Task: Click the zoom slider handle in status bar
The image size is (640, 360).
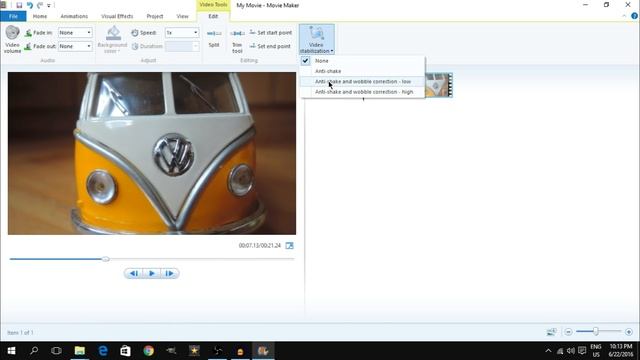Action: click(x=596, y=331)
